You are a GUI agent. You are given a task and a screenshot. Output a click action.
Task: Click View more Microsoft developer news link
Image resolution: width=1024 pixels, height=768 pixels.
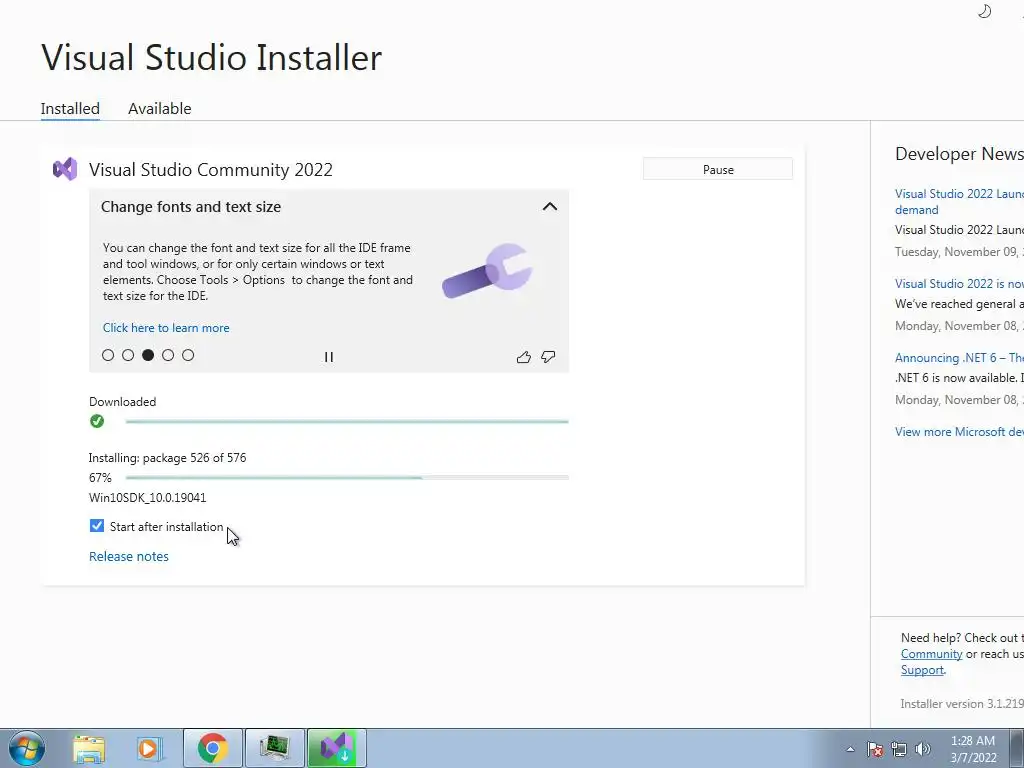[959, 432]
